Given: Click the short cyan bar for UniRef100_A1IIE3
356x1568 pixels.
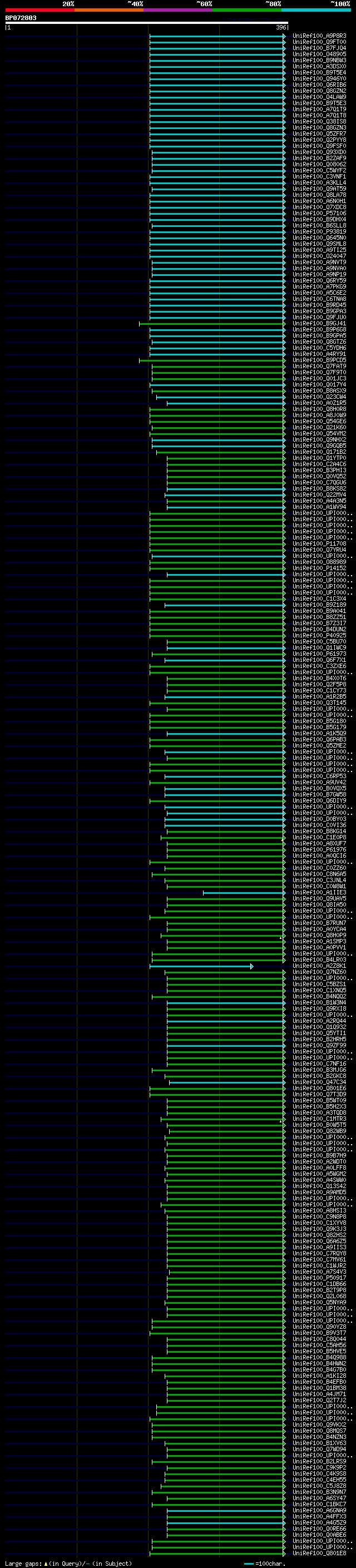Looking at the screenshot, I should (244, 893).
